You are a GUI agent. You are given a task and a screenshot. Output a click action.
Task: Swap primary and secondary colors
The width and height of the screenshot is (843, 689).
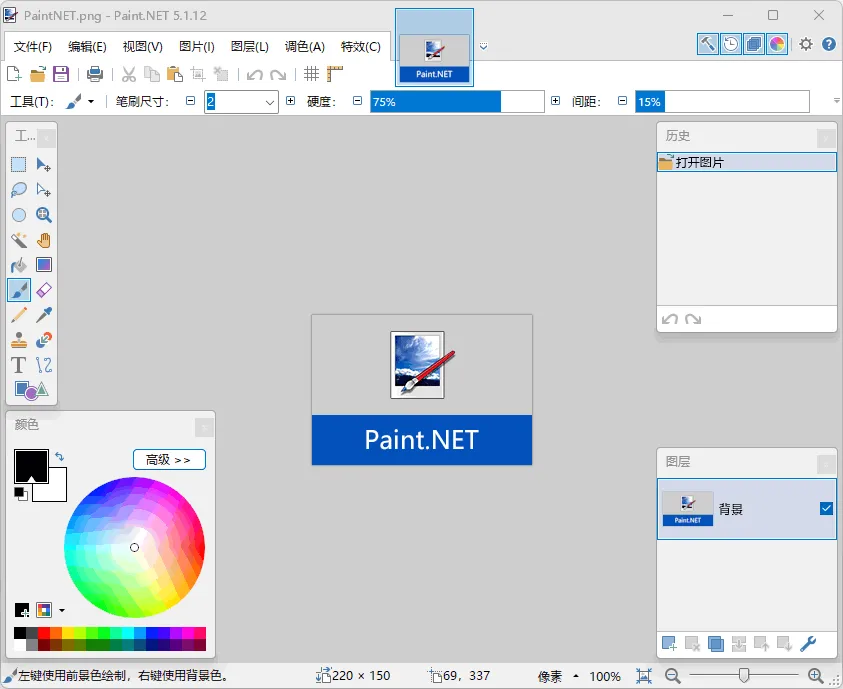[x=59, y=457]
